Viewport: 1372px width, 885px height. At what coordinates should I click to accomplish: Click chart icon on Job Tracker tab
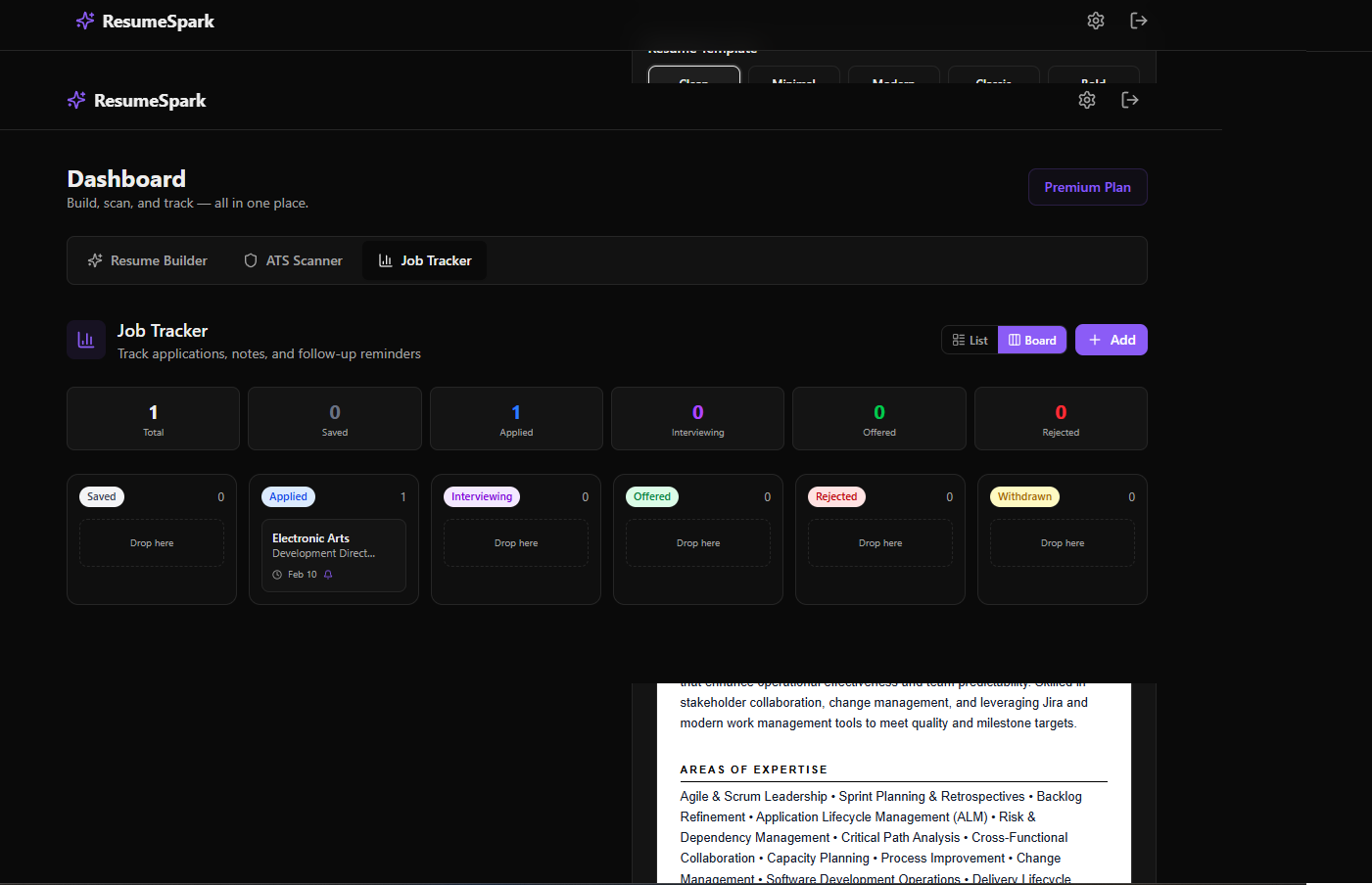386,260
